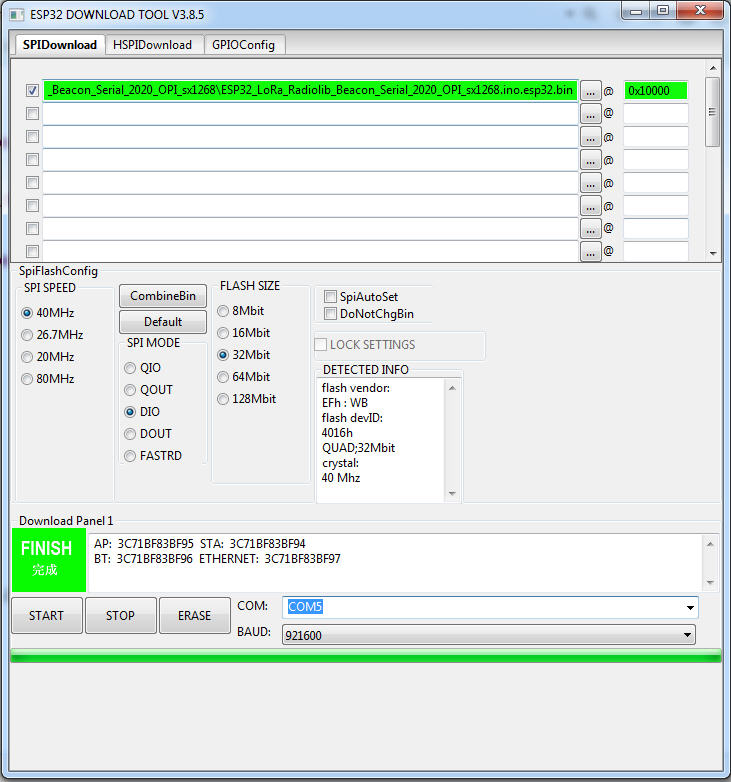Tick the checkbox beside the second file row
The width and height of the screenshot is (731, 782).
32,114
